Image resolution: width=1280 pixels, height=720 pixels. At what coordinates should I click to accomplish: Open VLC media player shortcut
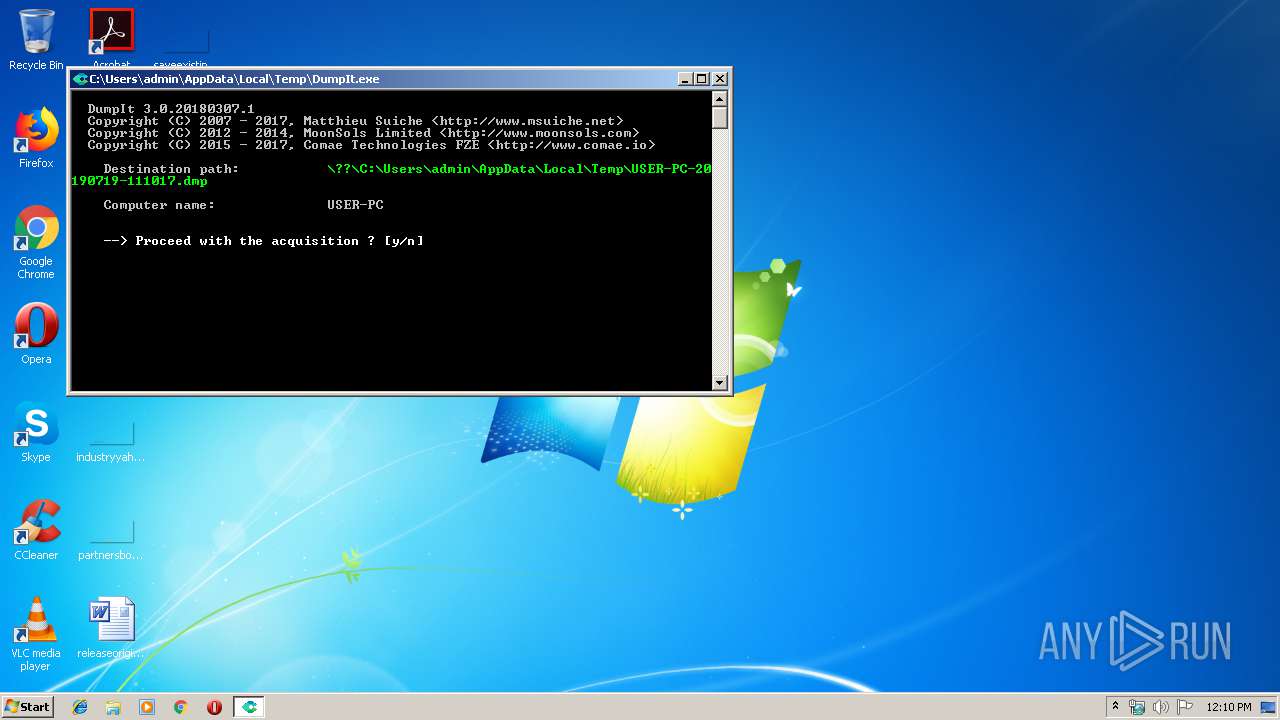tap(36, 634)
